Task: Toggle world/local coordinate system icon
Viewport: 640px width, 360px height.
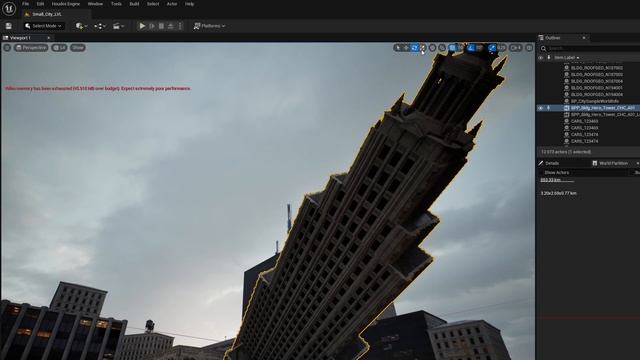Action: [432, 48]
